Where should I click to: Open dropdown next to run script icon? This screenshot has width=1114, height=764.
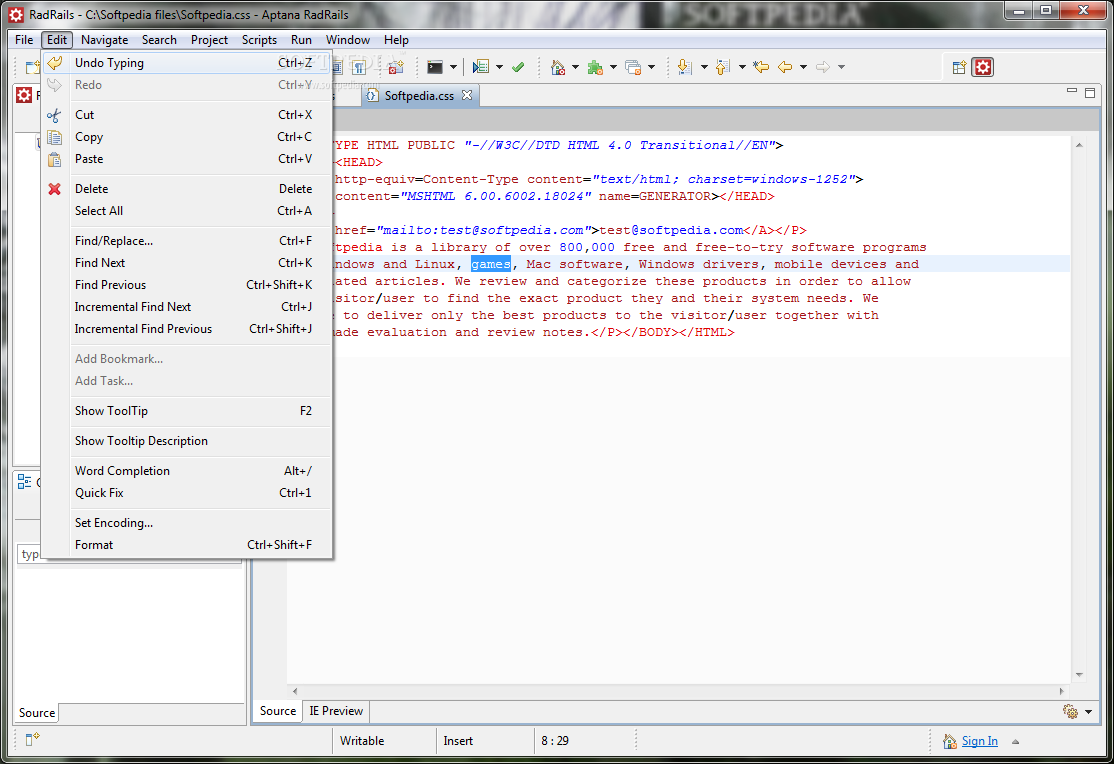click(499, 68)
